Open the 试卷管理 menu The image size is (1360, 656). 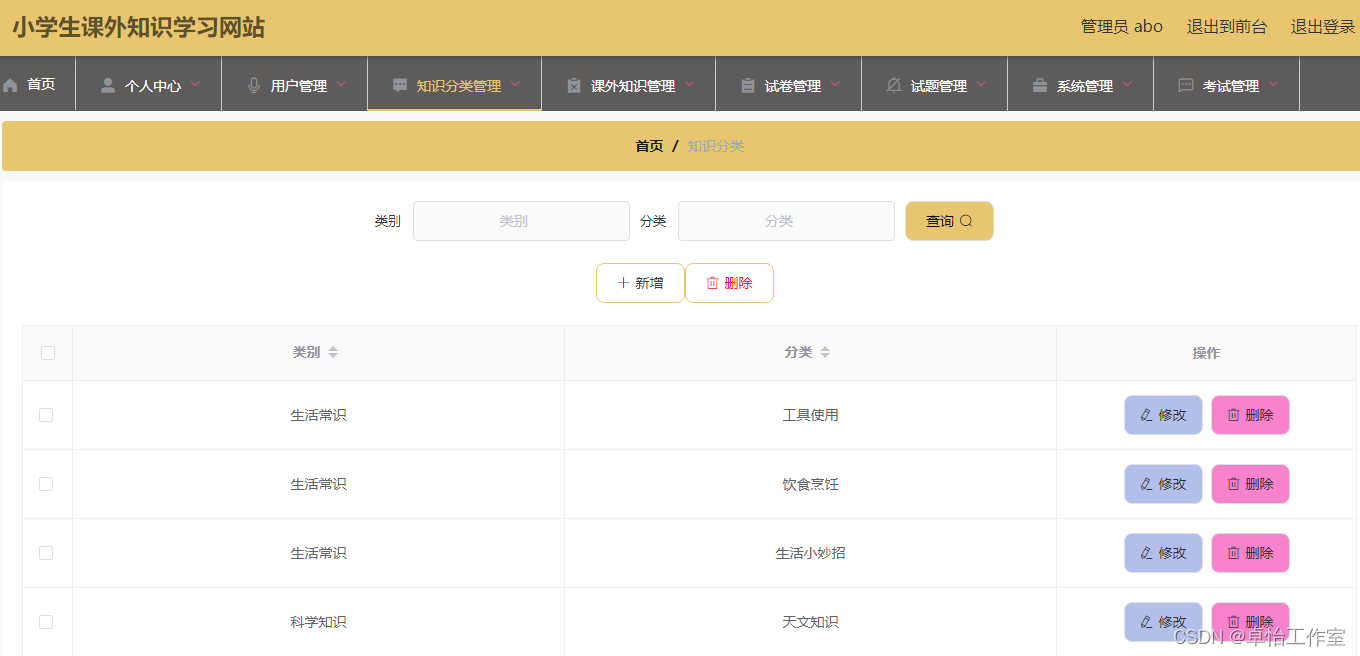(x=789, y=85)
